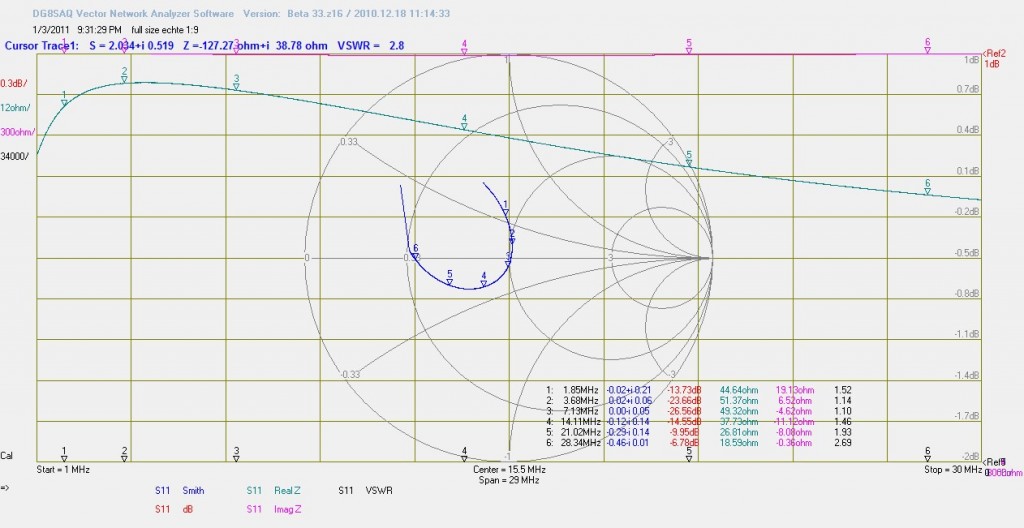Screen dimensions: 1024x528
Task: Select marker 5 on the bottom frequency axis
Action: click(689, 454)
